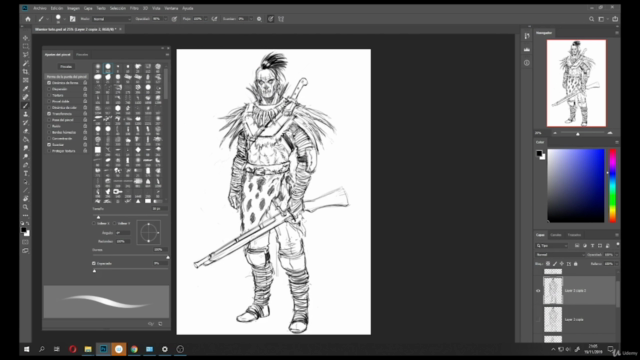Select the Hand tool
The height and width of the screenshot is (360, 640).
(25, 199)
